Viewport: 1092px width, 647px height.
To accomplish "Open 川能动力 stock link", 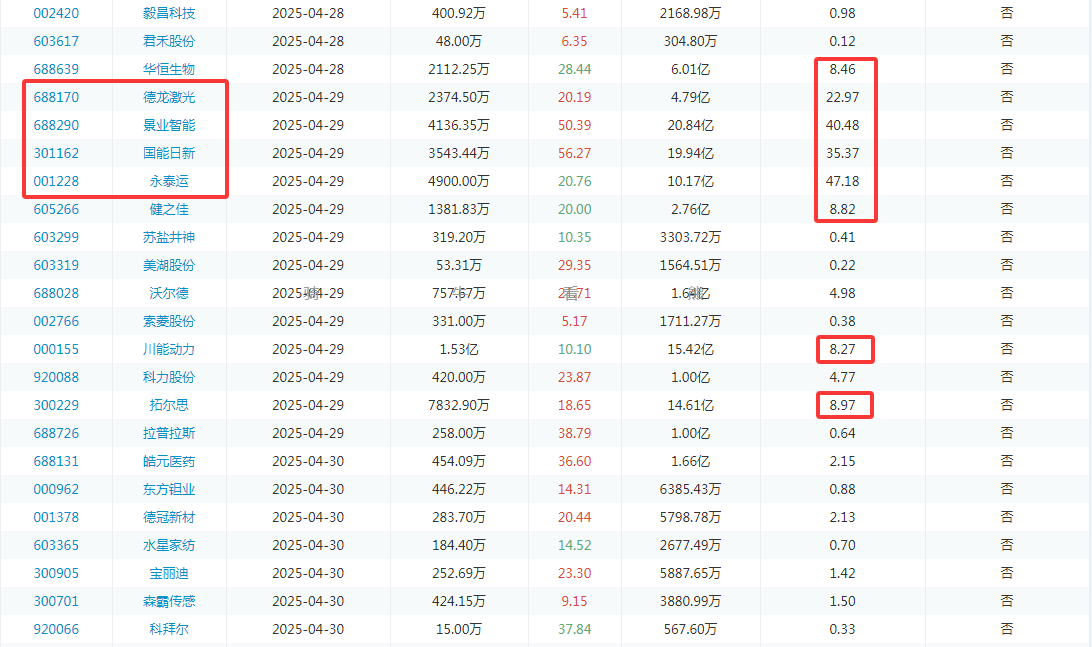I will point(169,349).
